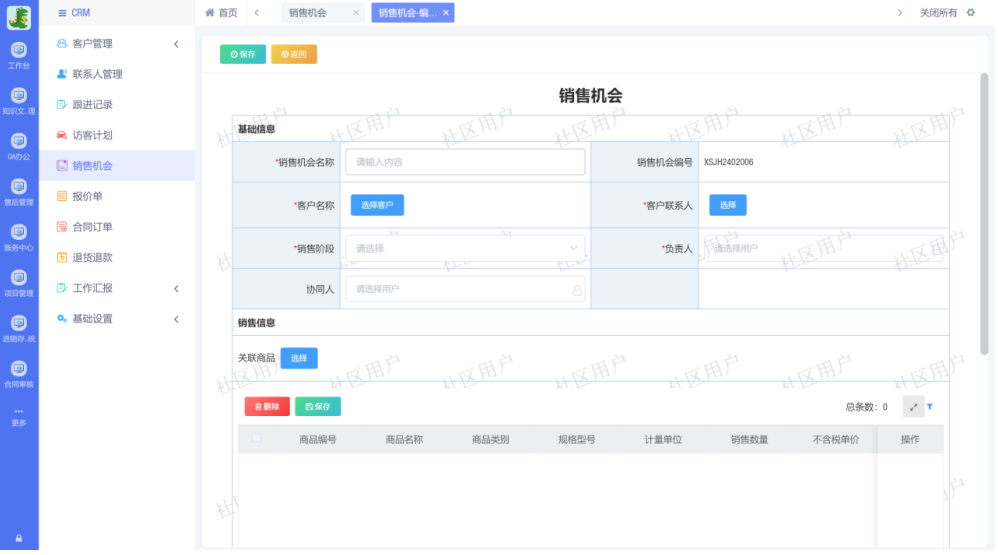Select 报价单 in the CRM menu

click(x=87, y=197)
